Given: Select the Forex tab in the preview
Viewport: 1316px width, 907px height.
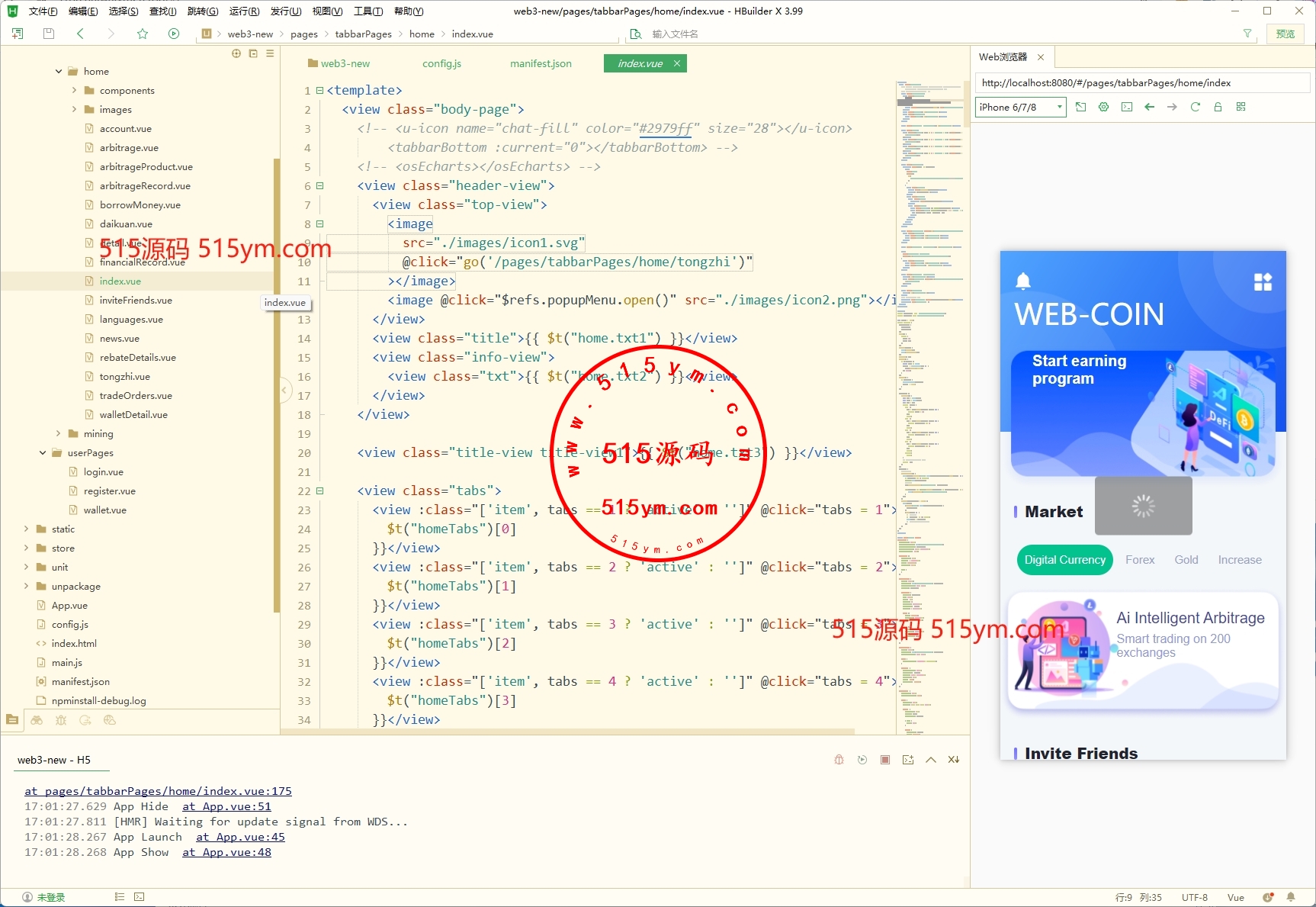Looking at the screenshot, I should click(1140, 560).
